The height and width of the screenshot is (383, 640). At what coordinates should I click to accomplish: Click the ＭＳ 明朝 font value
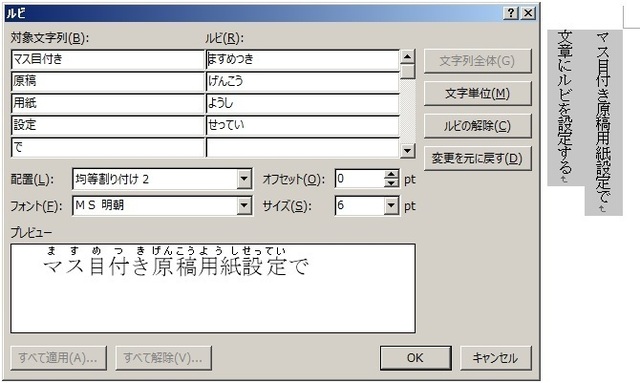pos(100,205)
